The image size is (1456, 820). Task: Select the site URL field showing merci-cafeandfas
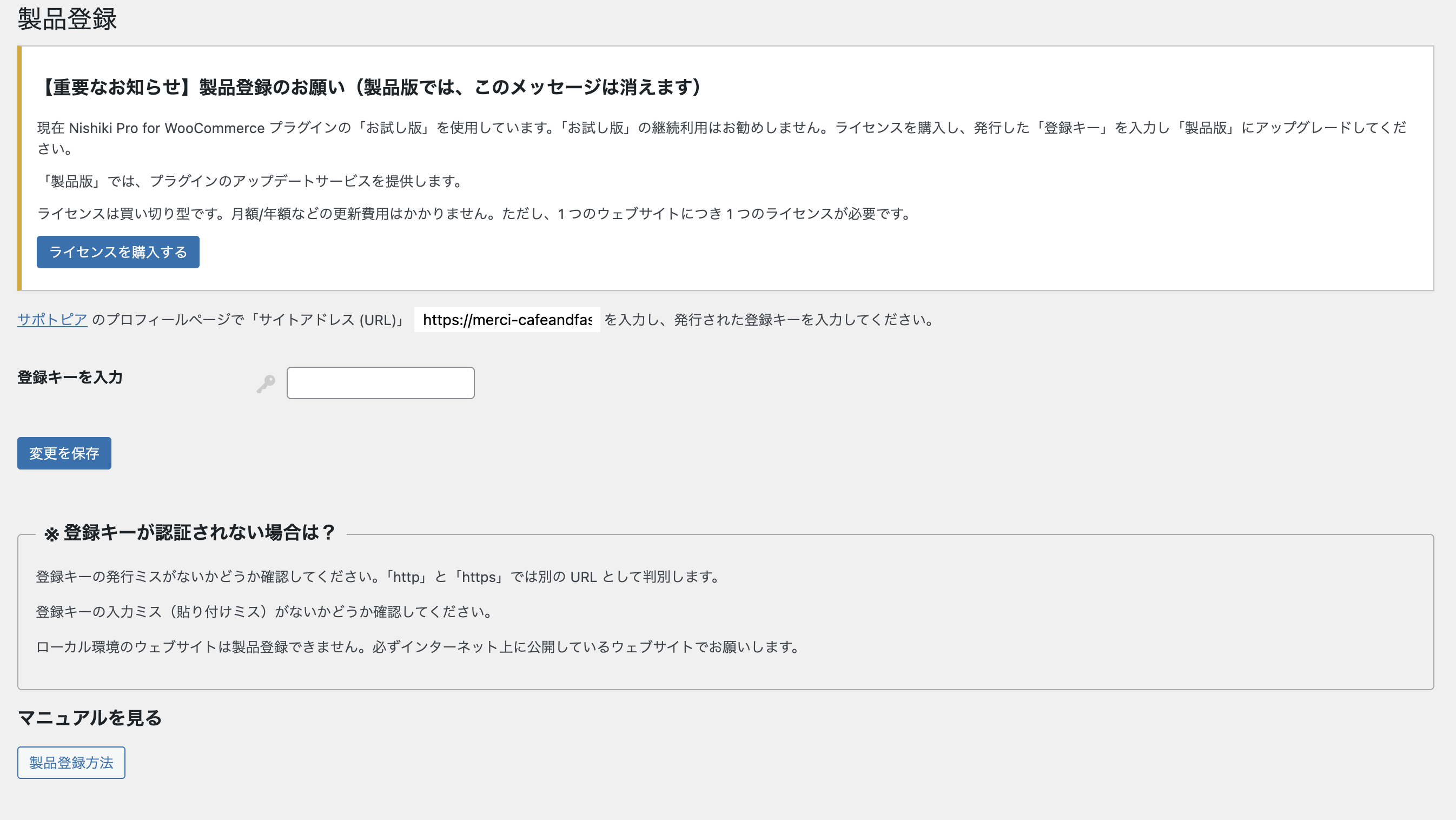pos(507,320)
